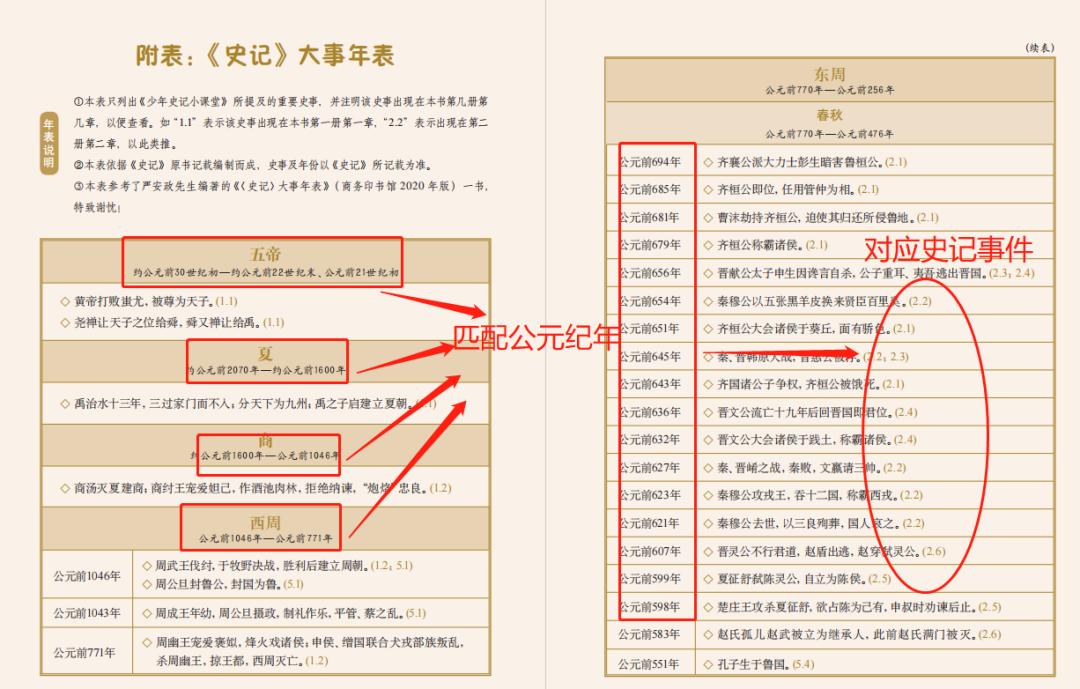Click the 公元前636年 year cell
Screen dimensions: 1080x689
tap(650, 412)
